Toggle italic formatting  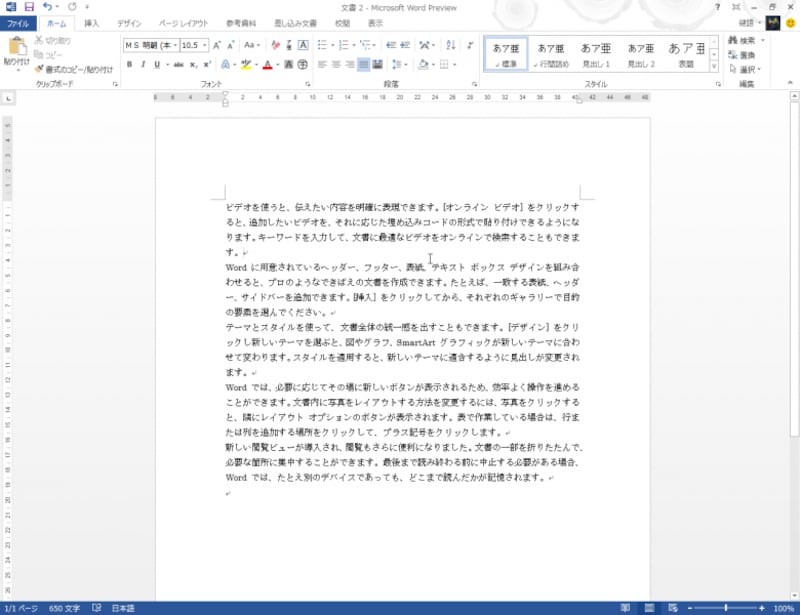[x=141, y=63]
